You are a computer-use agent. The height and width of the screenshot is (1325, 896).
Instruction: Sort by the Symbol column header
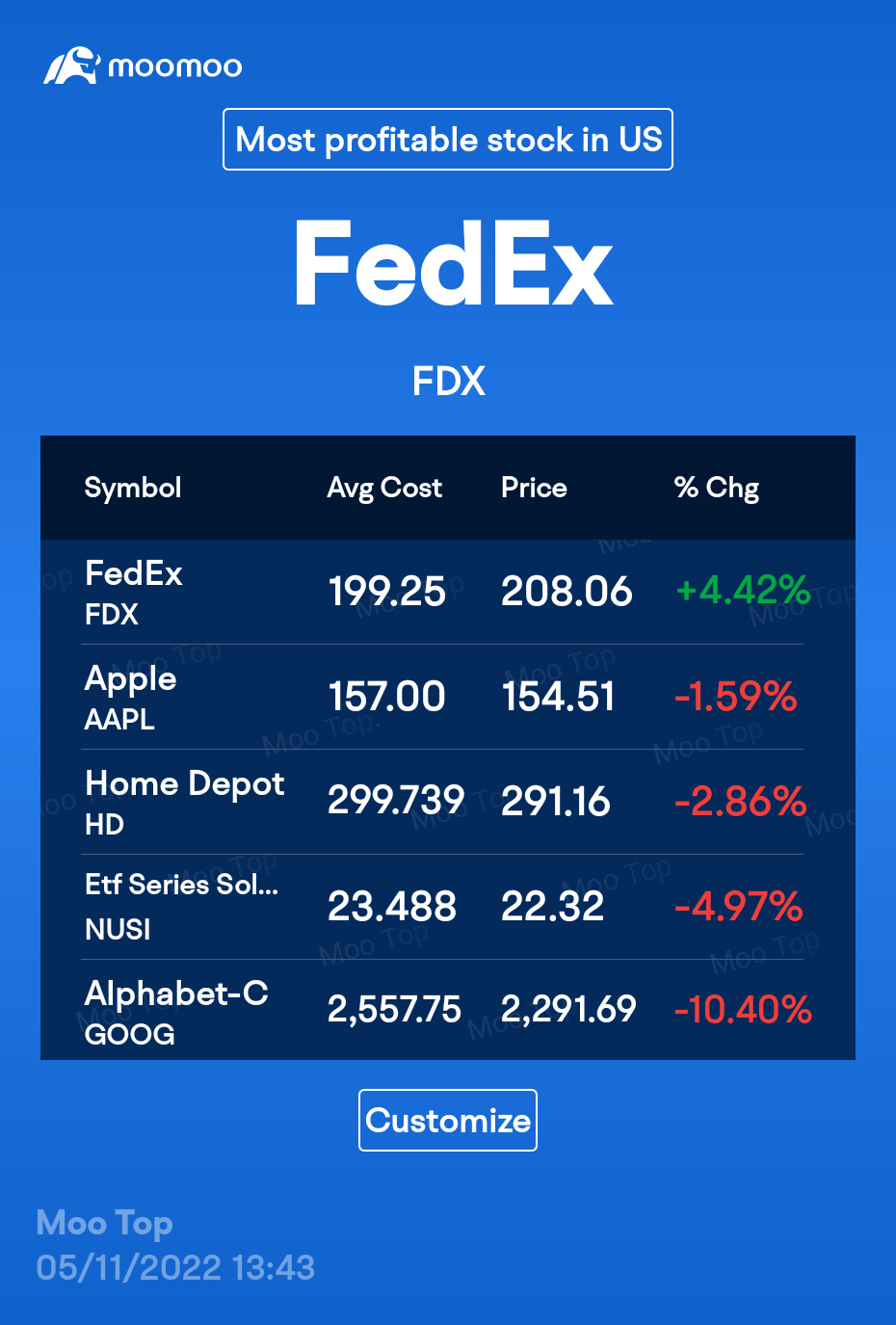coord(133,488)
